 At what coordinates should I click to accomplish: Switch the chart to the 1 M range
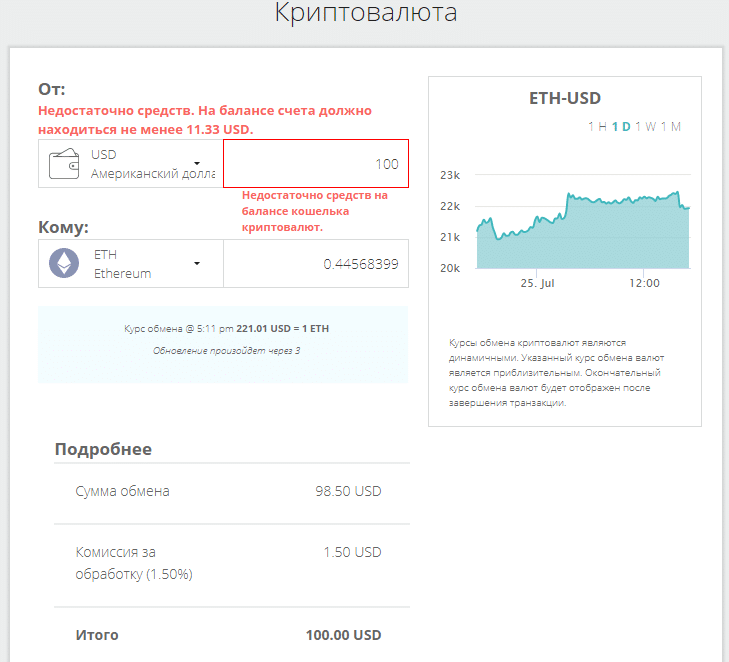click(x=671, y=126)
